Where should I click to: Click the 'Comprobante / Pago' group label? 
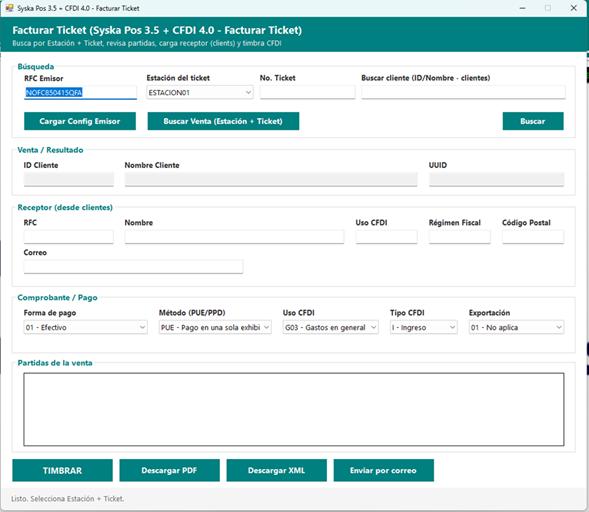coord(57,298)
